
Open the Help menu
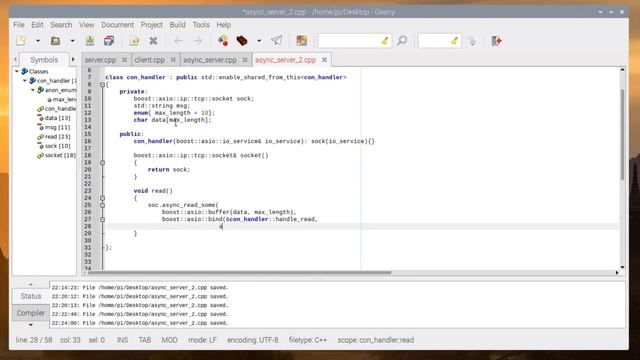click(x=224, y=25)
